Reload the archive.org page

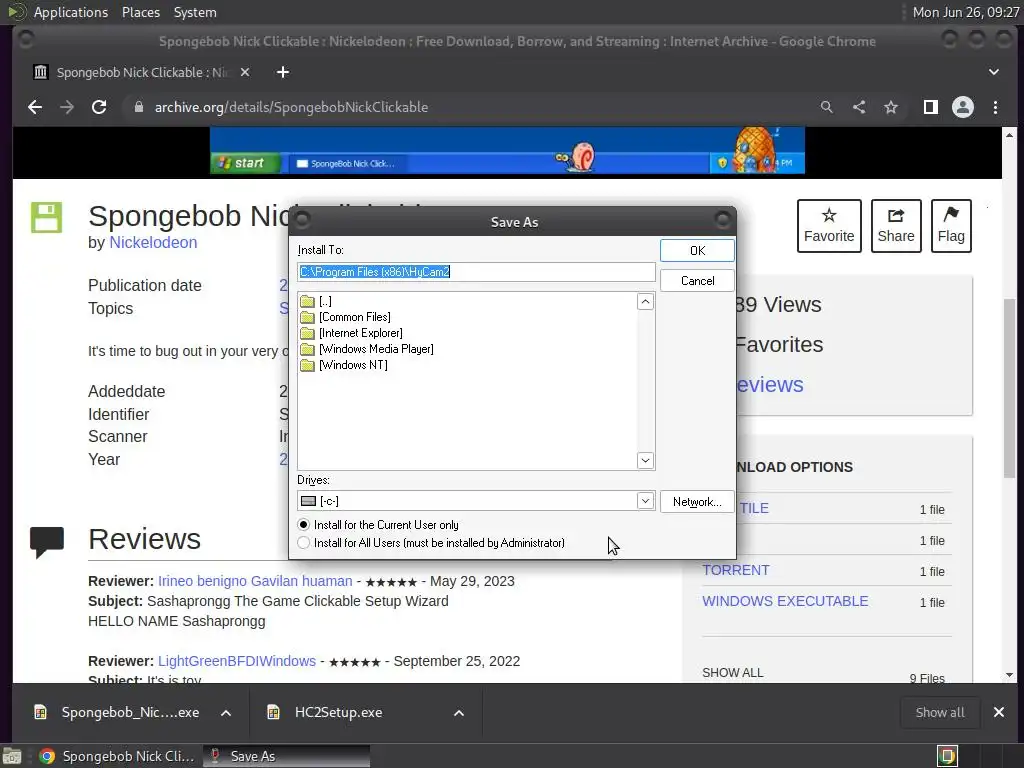99,107
